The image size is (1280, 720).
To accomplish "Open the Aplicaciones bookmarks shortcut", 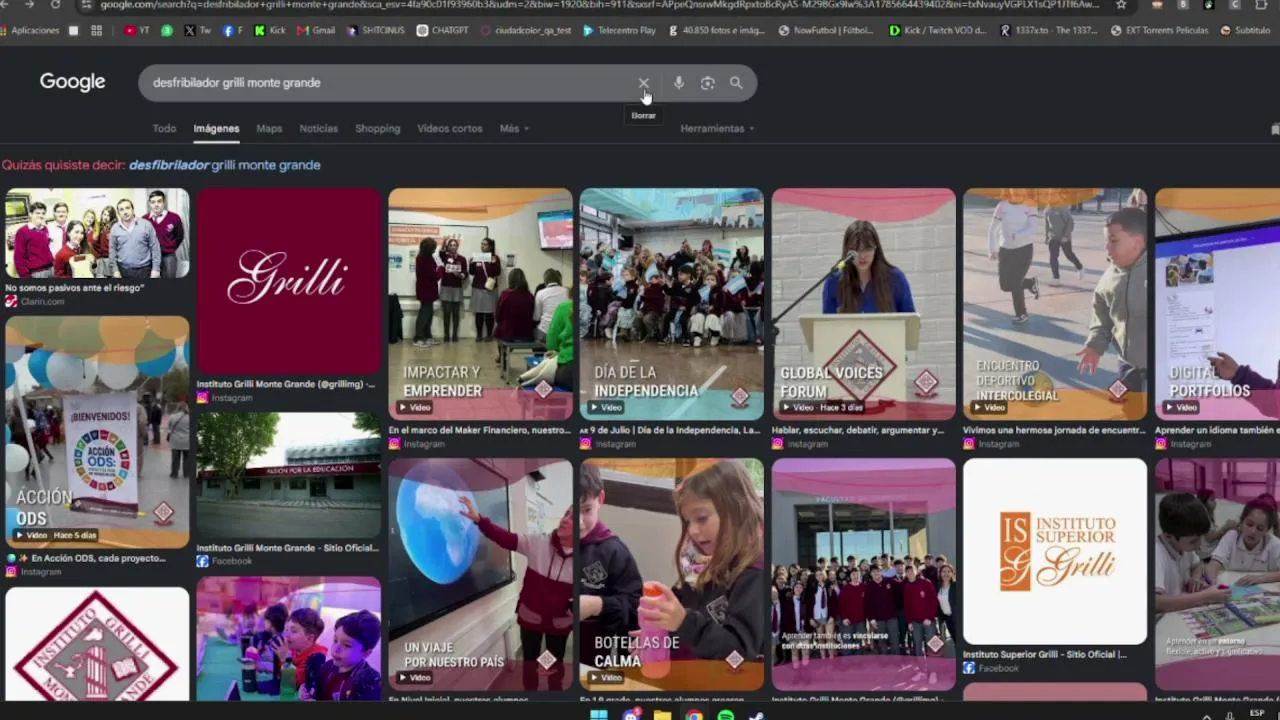I will pyautogui.click(x=30, y=31).
